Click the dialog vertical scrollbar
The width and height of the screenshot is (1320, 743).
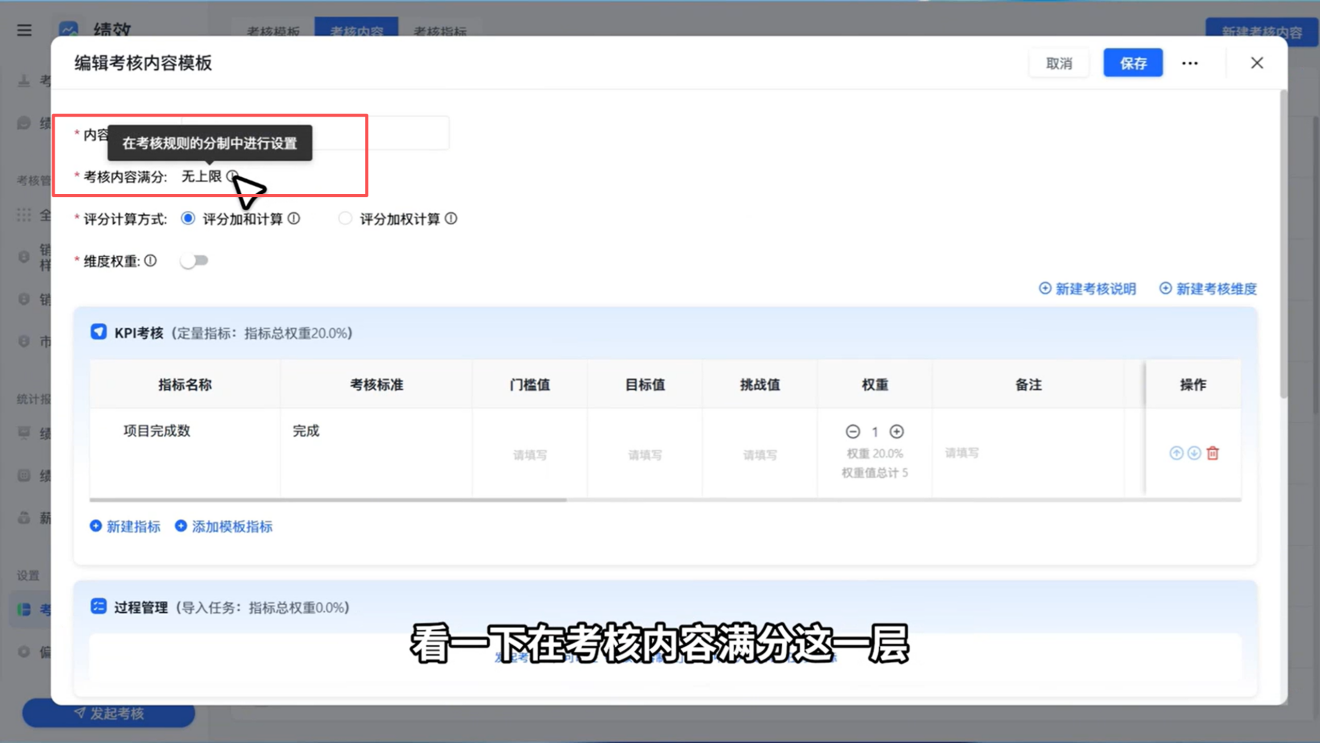click(x=1284, y=245)
